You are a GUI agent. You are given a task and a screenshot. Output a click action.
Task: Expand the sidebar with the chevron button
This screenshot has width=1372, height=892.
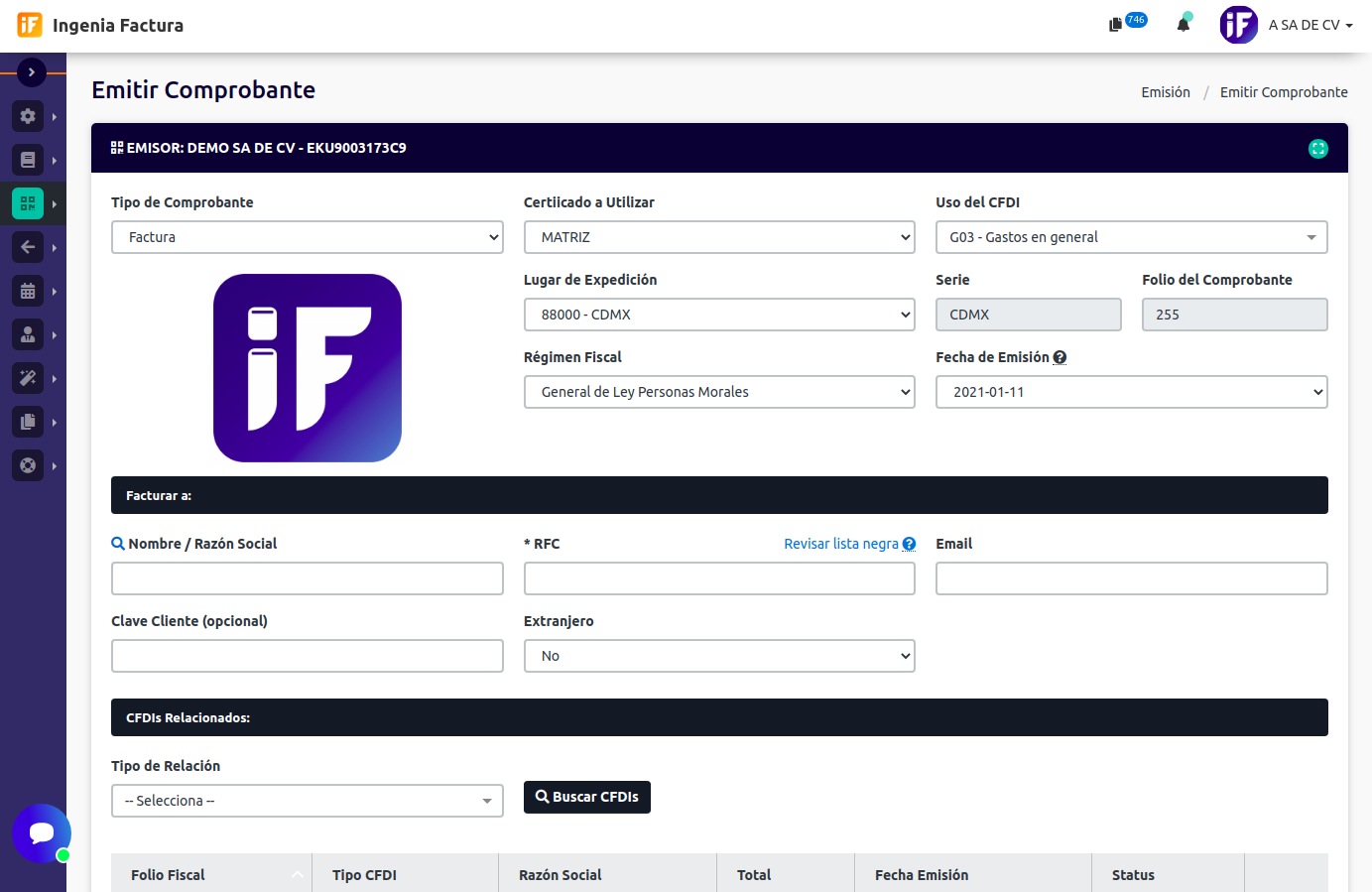(x=32, y=72)
